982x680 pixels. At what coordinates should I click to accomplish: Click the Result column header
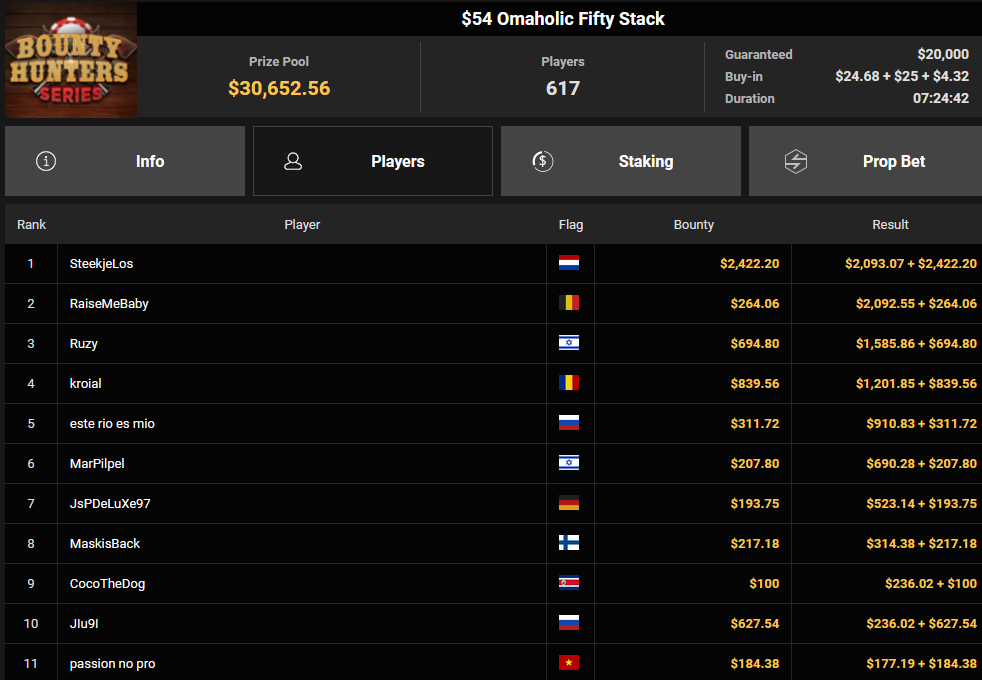(x=890, y=224)
